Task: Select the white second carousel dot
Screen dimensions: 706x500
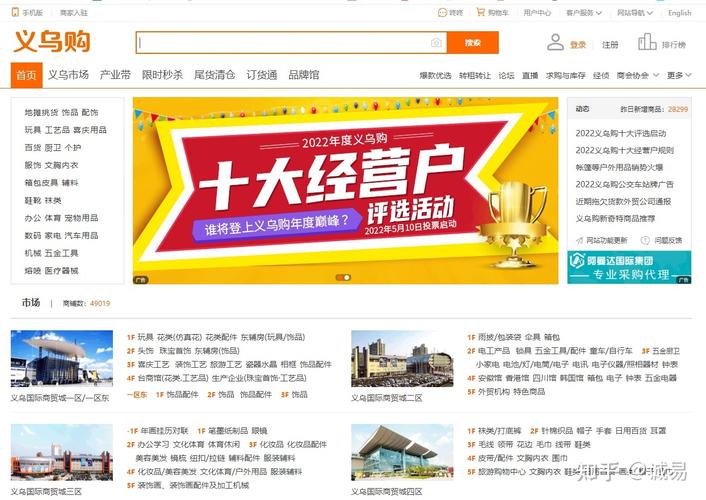Action: point(347,277)
